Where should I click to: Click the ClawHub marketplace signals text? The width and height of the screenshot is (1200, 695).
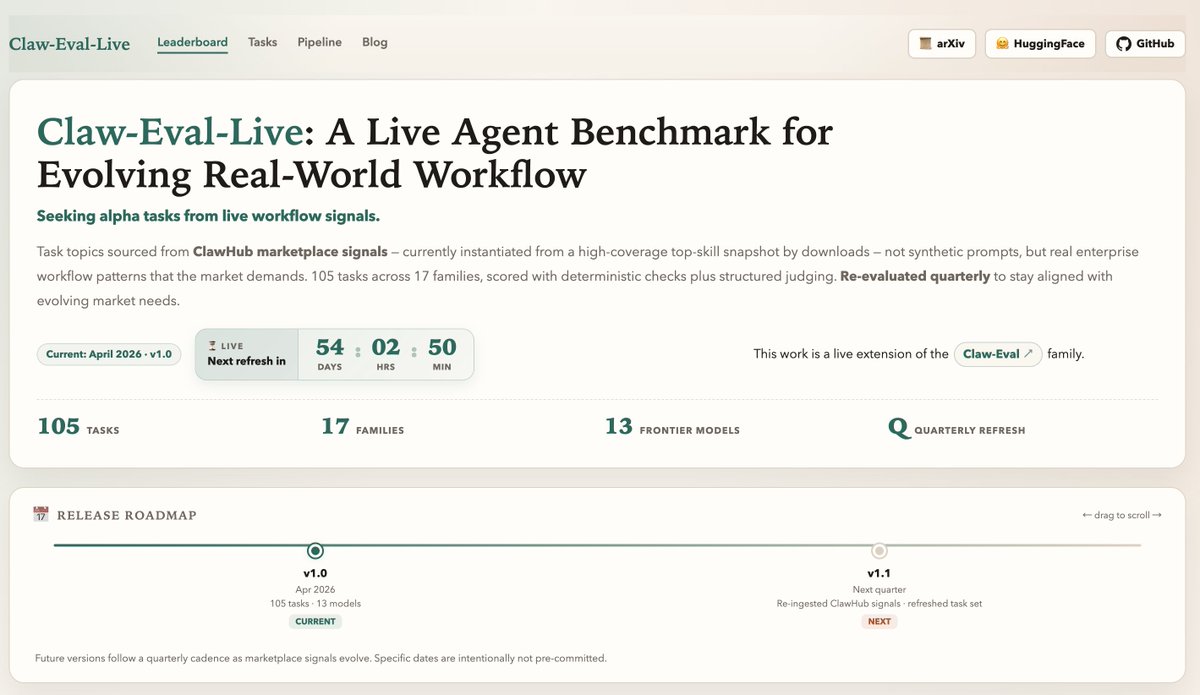pyautogui.click(x=290, y=252)
